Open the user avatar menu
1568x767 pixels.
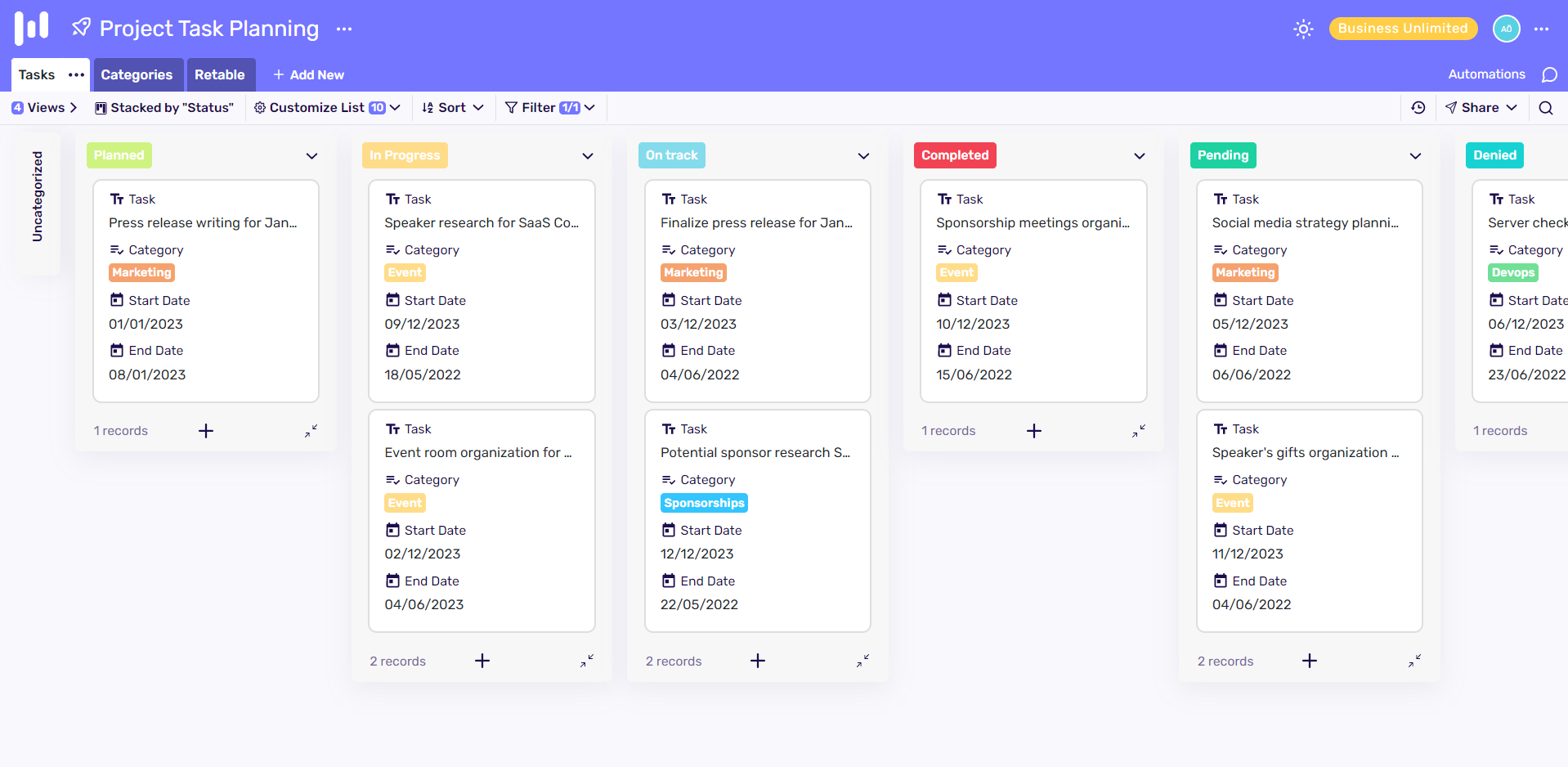[1506, 29]
